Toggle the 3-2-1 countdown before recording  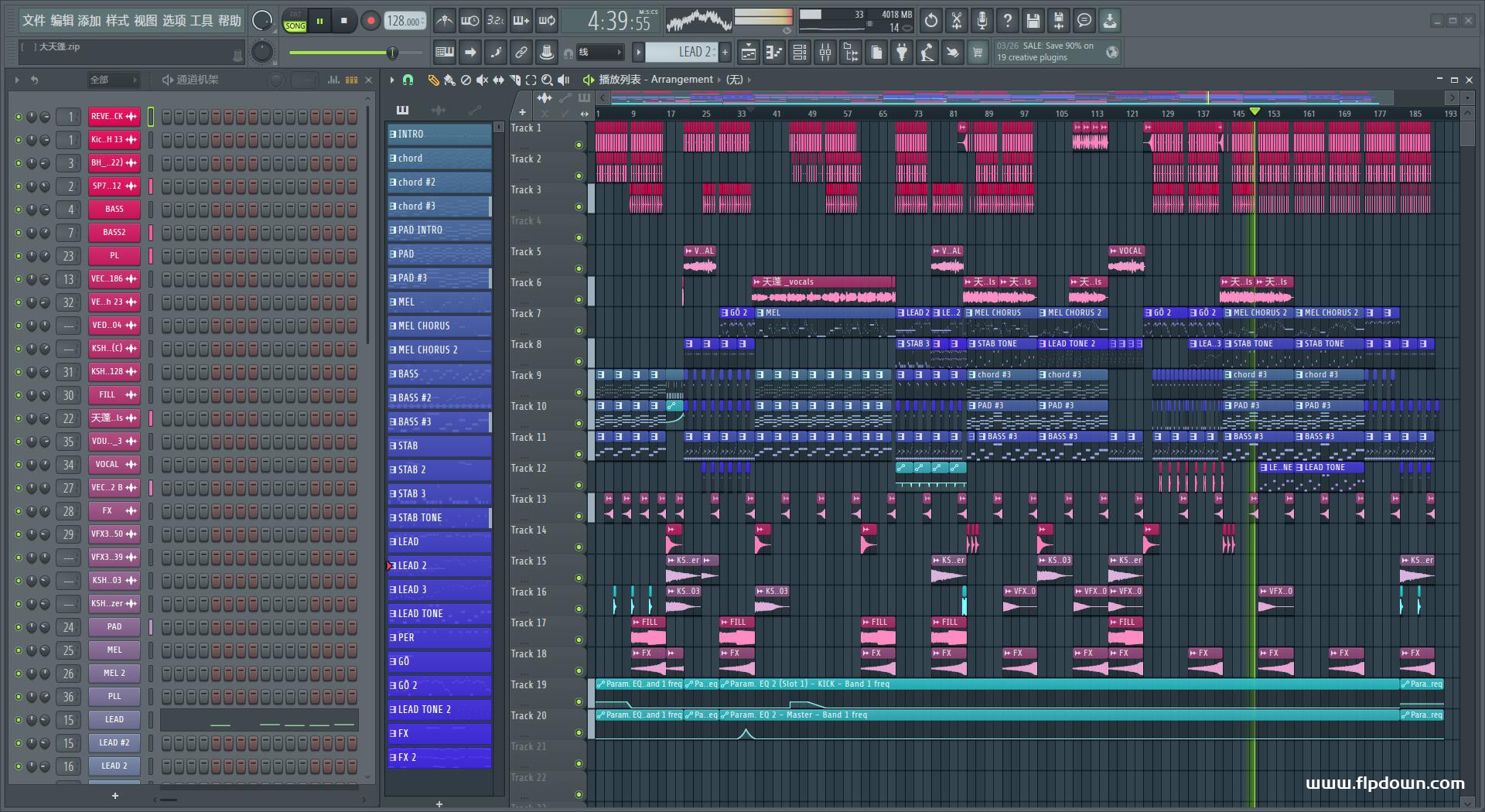(x=495, y=21)
